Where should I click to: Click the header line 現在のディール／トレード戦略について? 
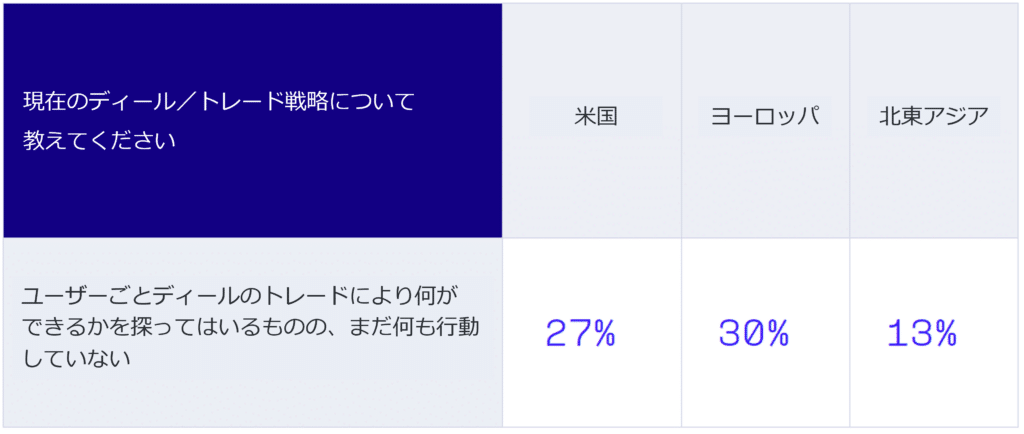[x=219, y=102]
